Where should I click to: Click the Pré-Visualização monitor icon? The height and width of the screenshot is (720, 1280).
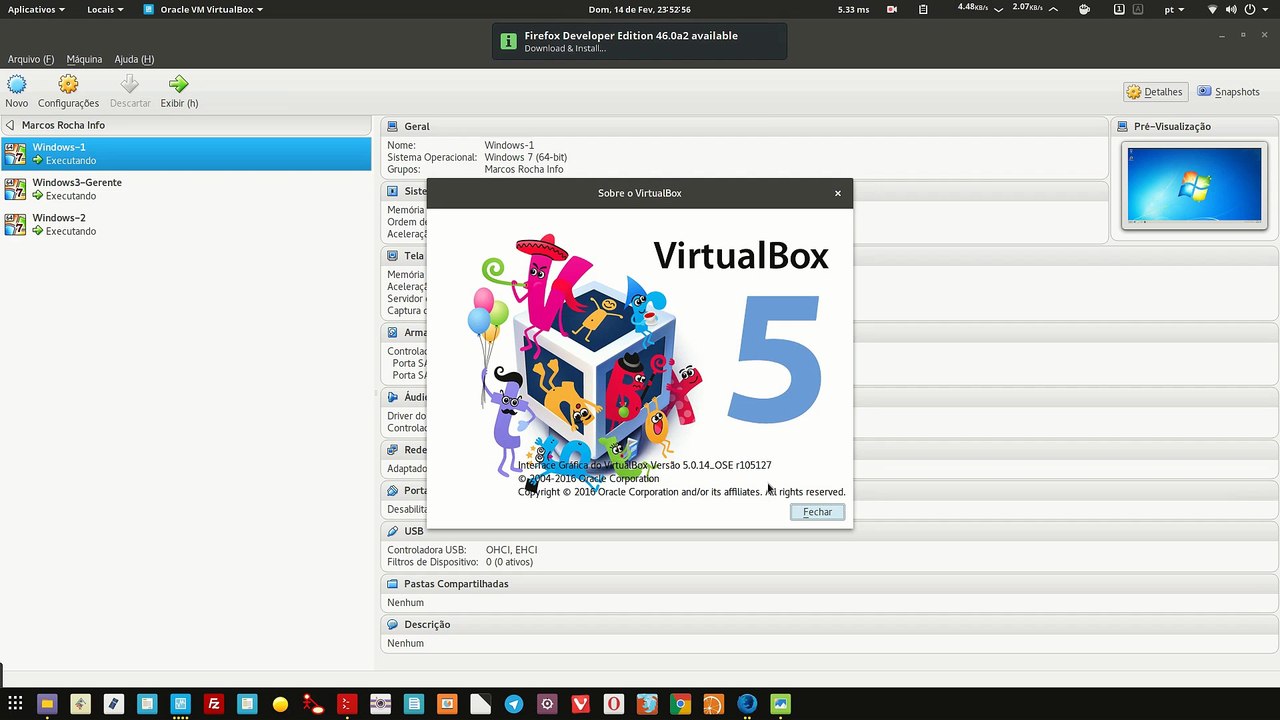[1123, 126]
